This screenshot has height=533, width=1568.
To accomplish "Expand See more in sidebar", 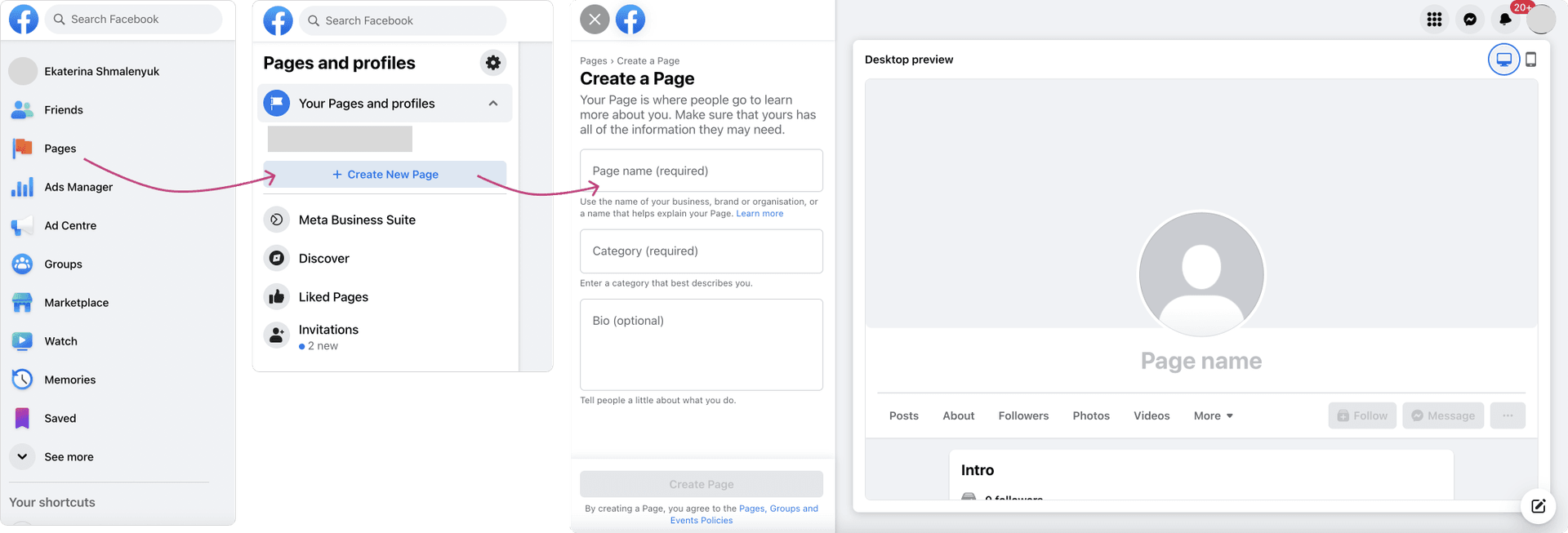I will (x=69, y=457).
